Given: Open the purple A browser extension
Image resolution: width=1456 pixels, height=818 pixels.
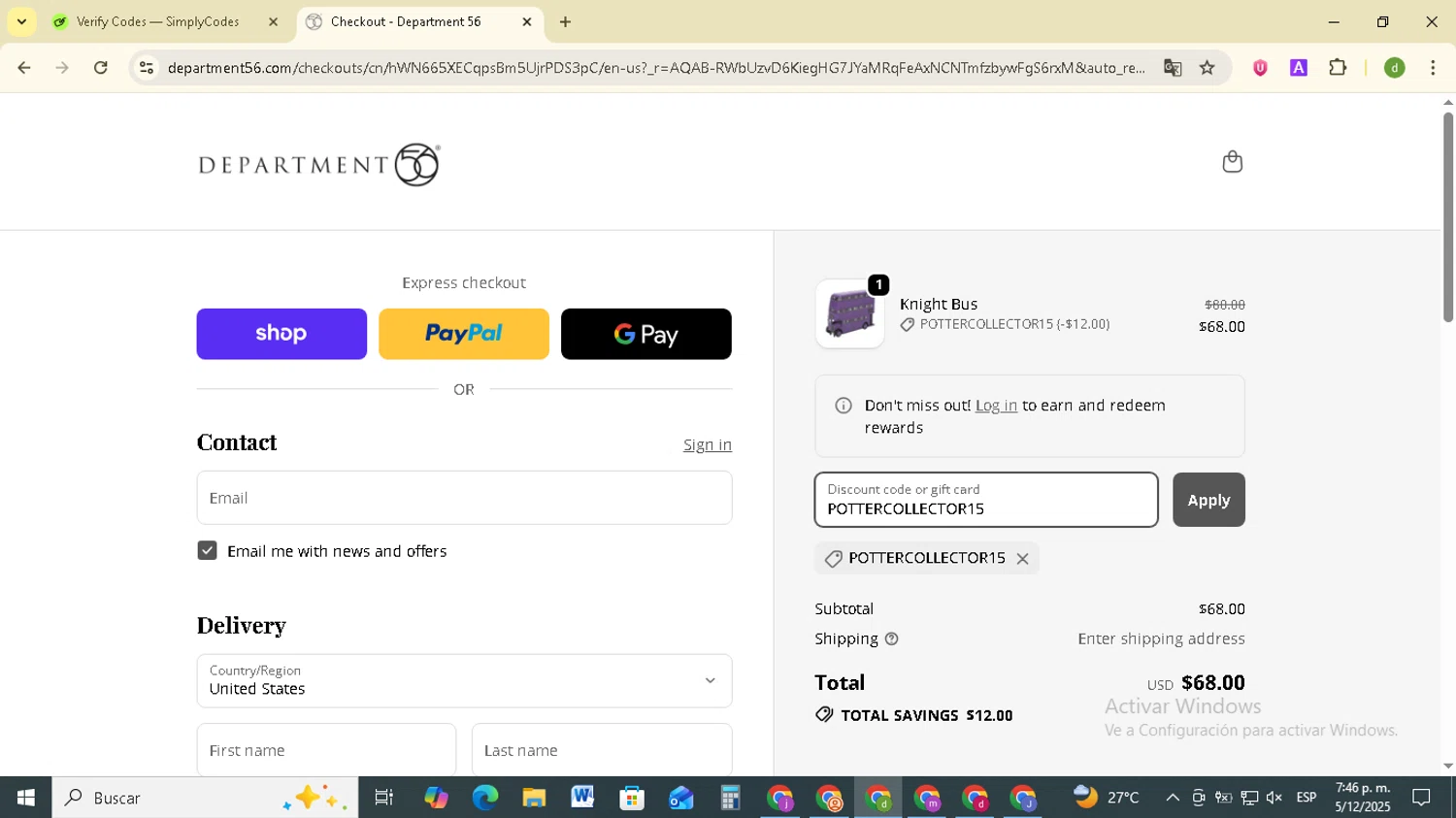Looking at the screenshot, I should (1298, 68).
